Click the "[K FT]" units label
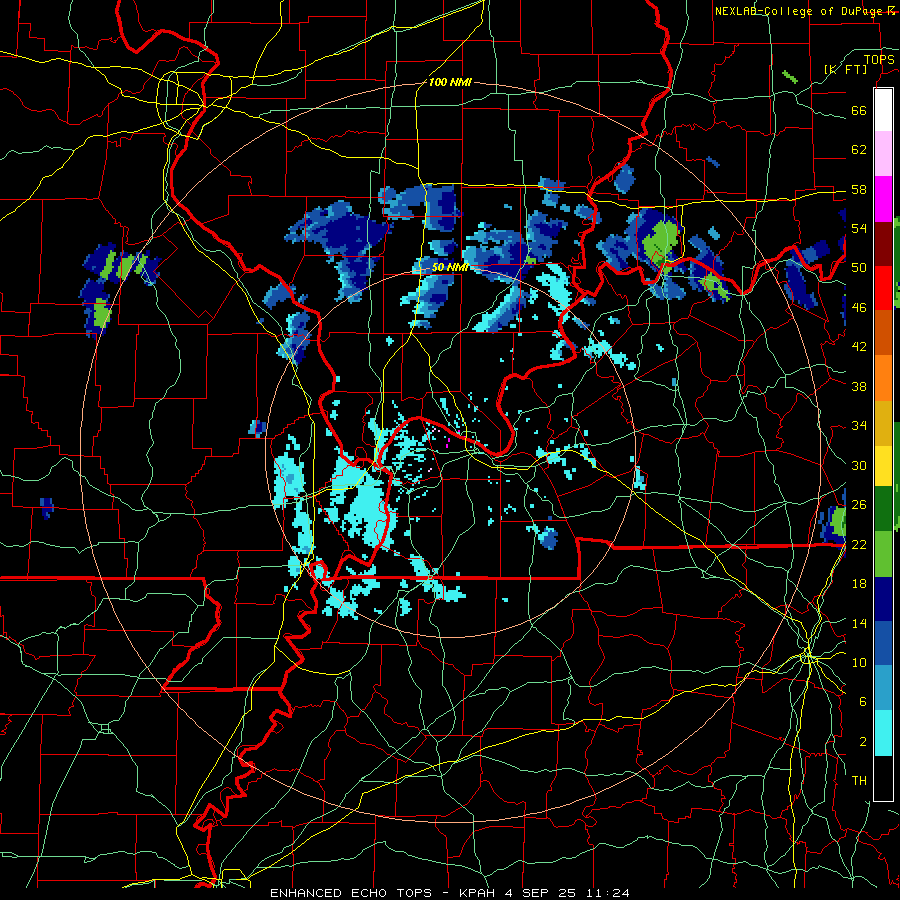 [845, 69]
